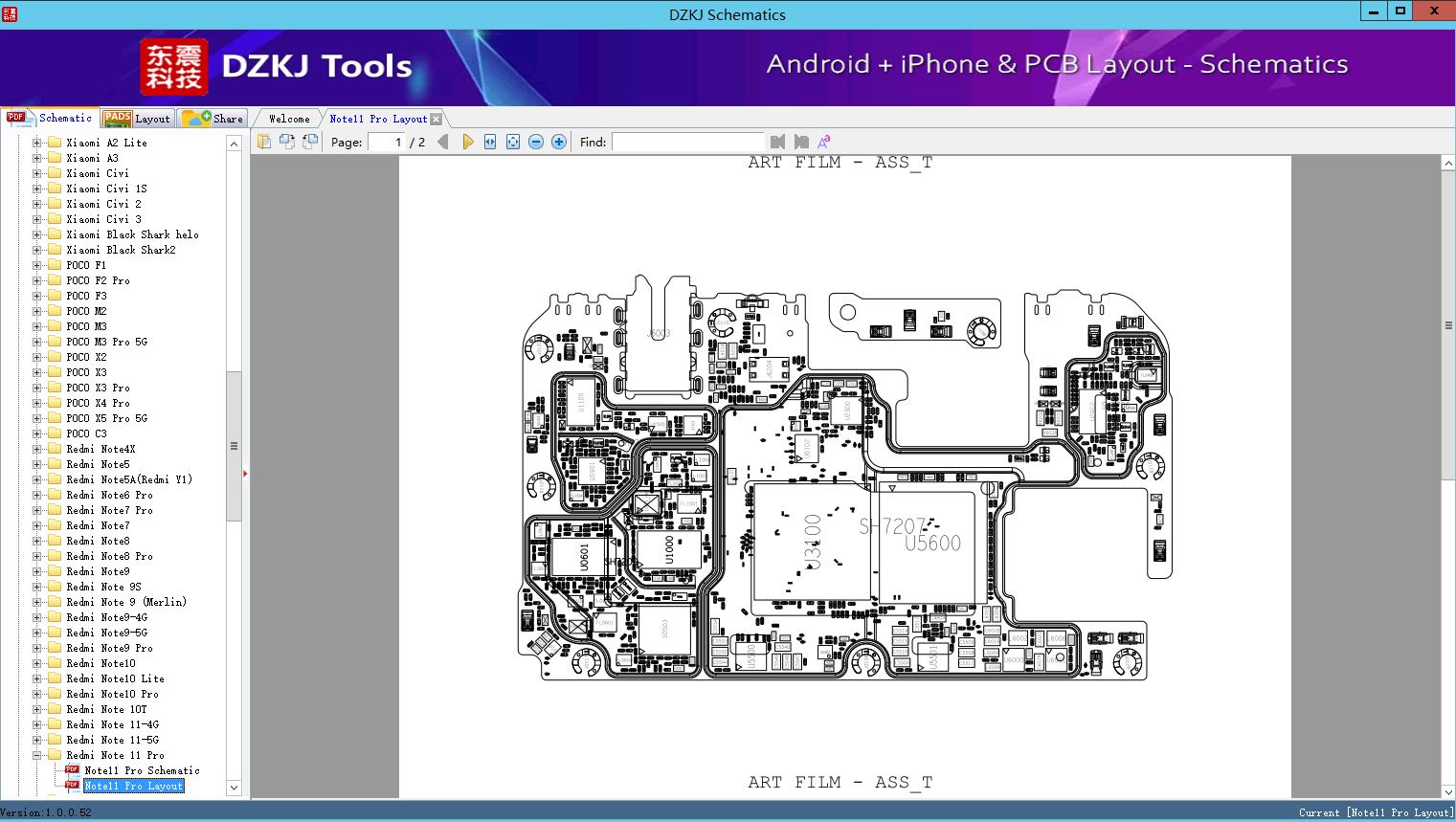Click the document viewer scrollbar thumb

[x=1448, y=325]
